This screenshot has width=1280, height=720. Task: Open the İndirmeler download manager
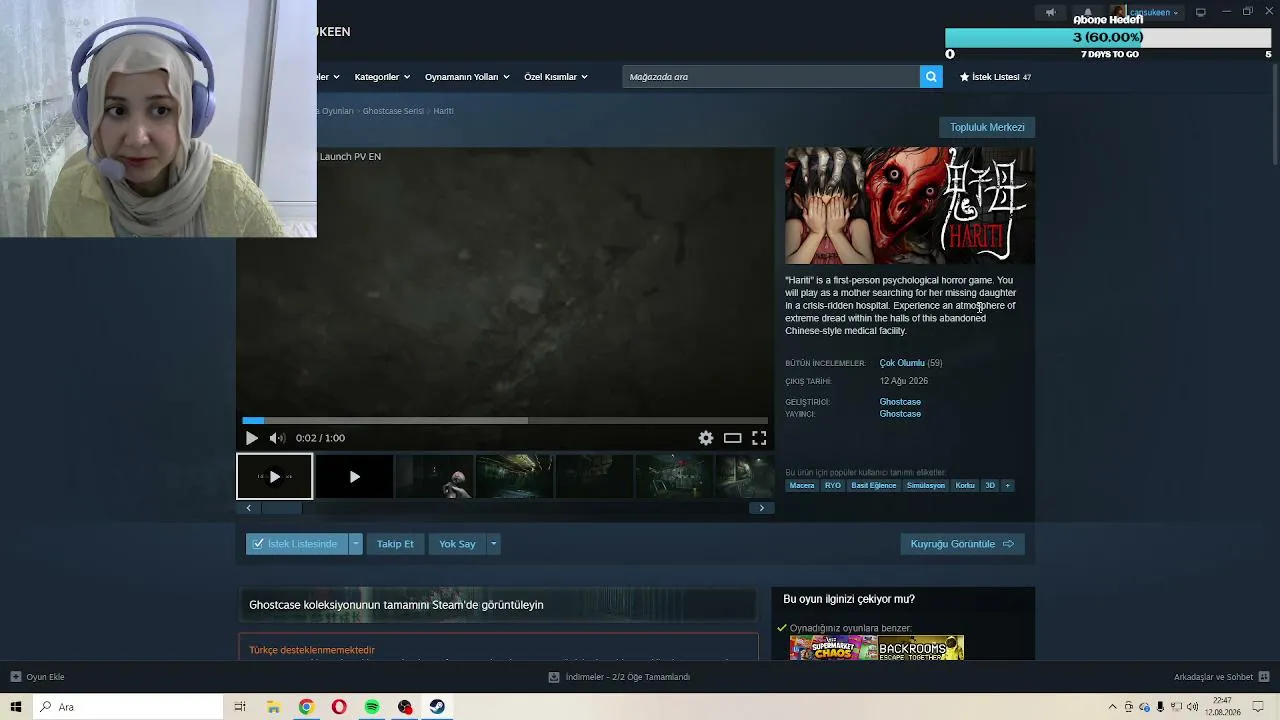620,677
